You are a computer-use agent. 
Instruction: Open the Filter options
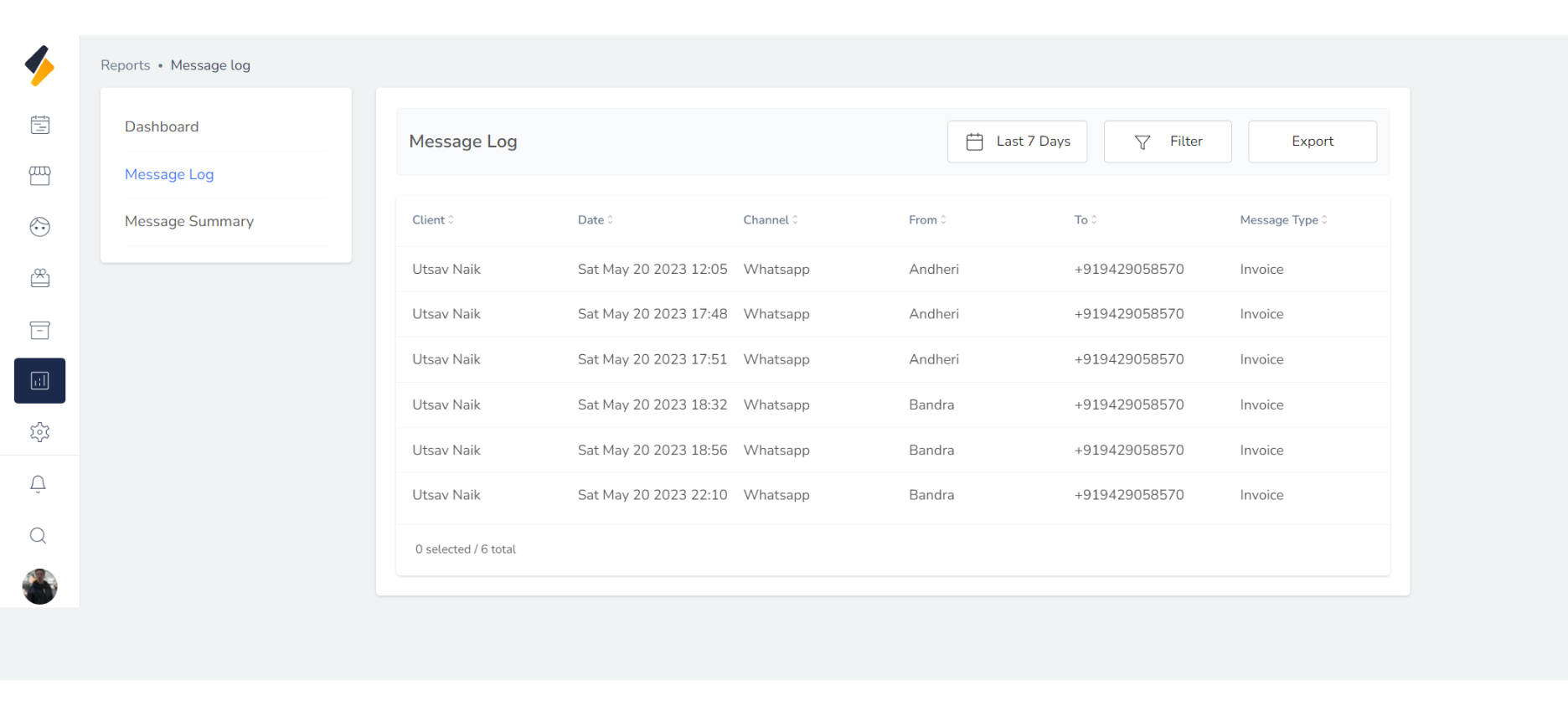coord(1168,142)
